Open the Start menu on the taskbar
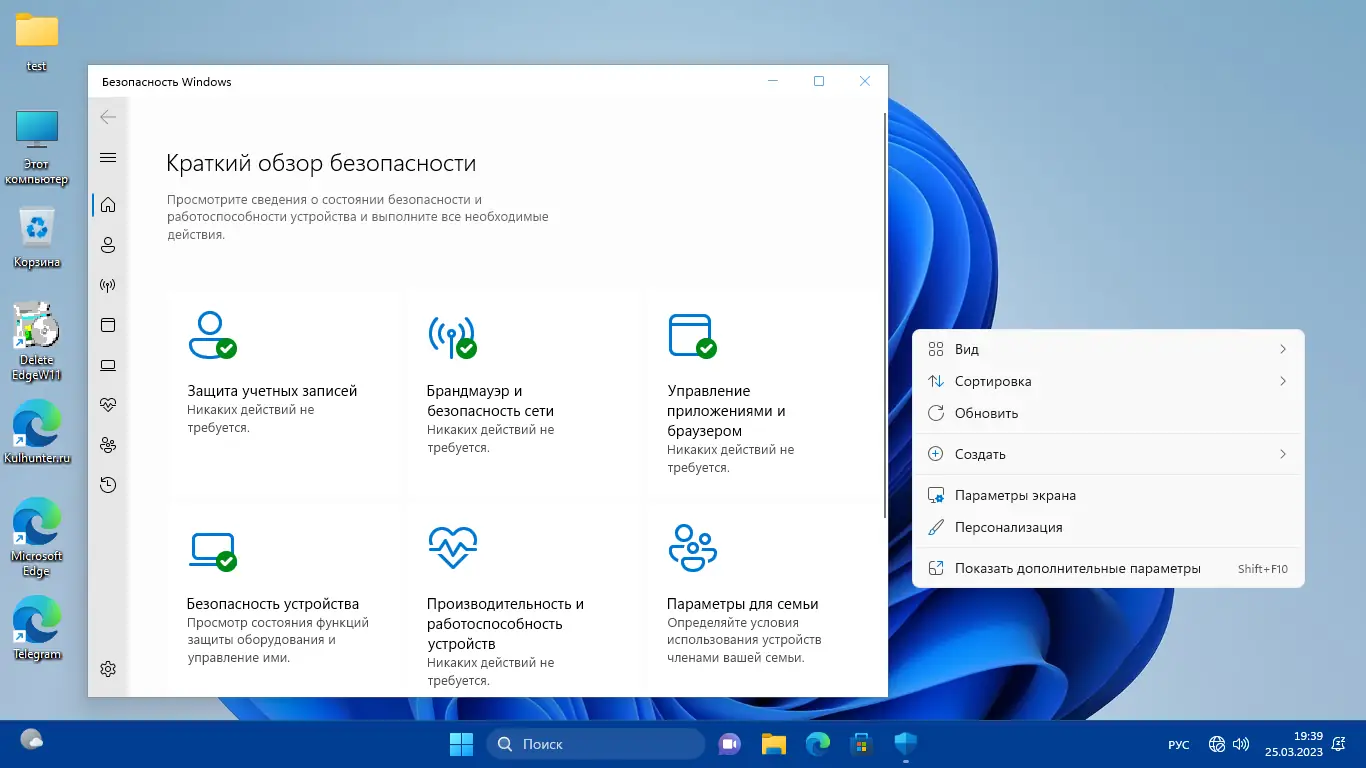1366x768 pixels. pyautogui.click(x=461, y=744)
